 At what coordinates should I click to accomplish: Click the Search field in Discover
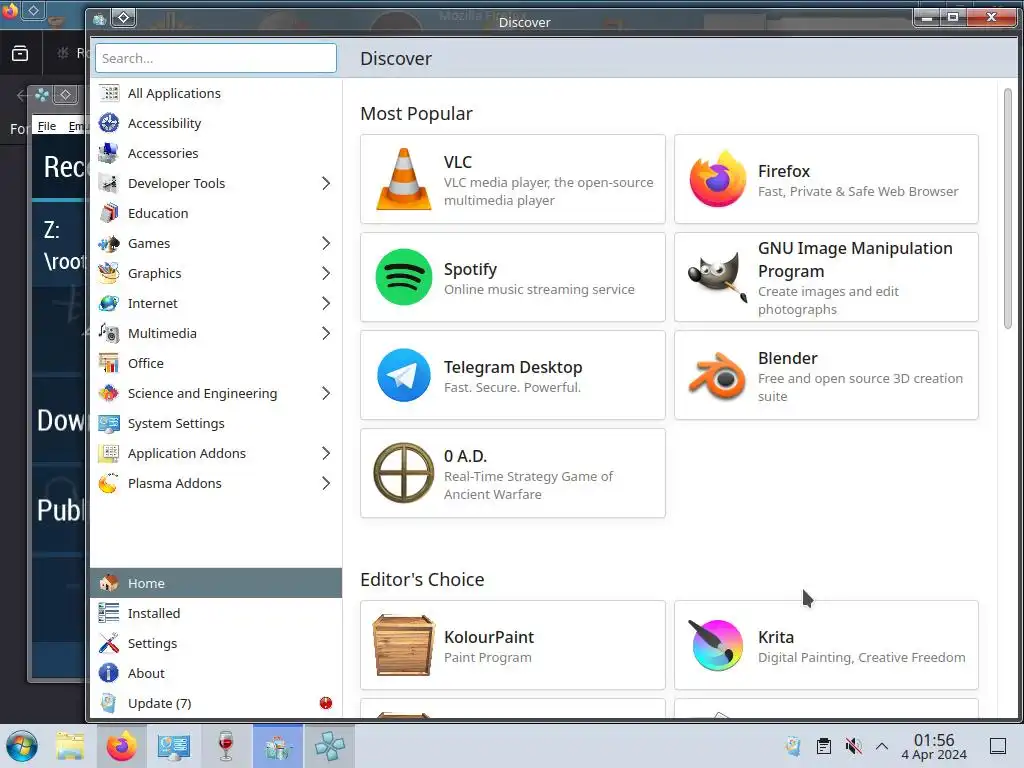click(216, 58)
